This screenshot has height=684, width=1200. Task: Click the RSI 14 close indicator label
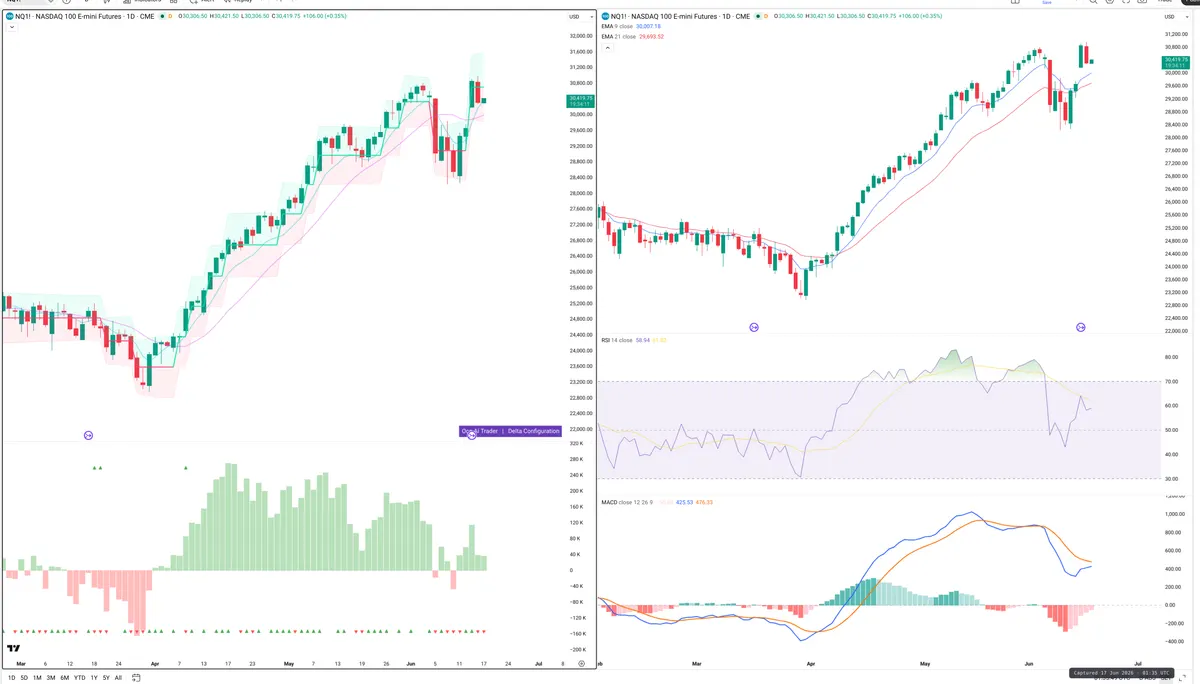(617, 340)
